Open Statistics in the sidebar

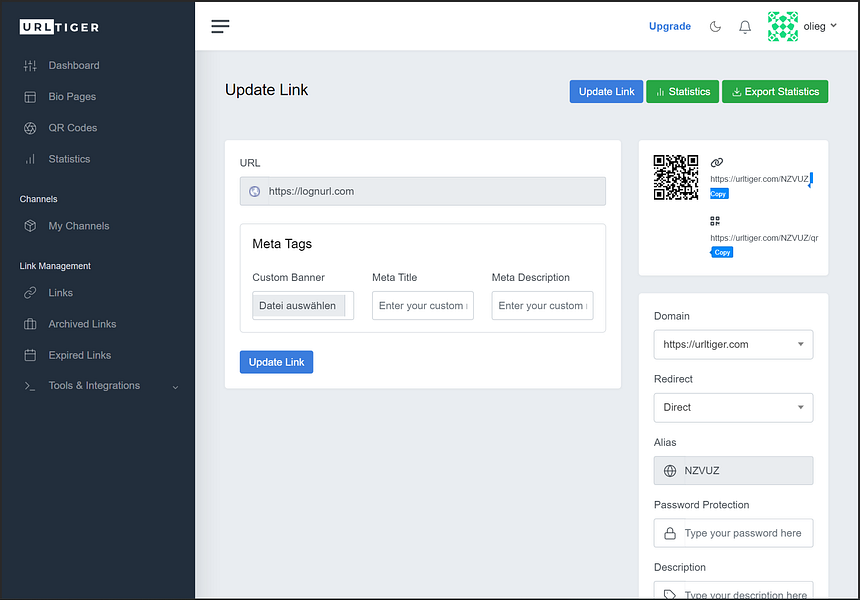point(69,159)
